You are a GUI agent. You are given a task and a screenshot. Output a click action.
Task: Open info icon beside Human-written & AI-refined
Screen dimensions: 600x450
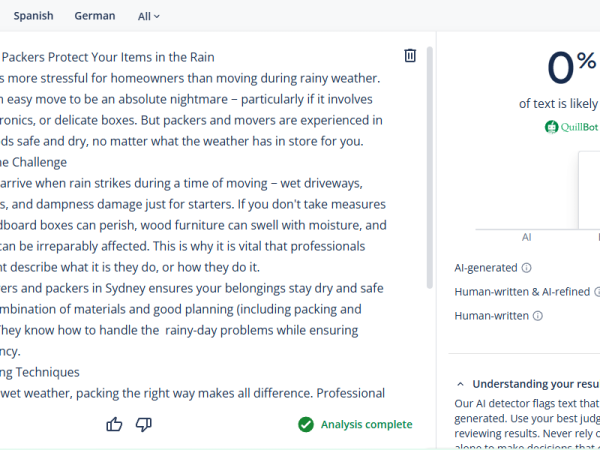coord(597,292)
